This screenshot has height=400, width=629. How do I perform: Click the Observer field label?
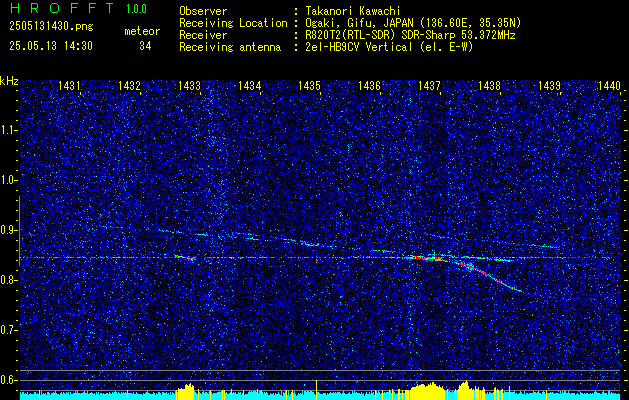pos(203,11)
